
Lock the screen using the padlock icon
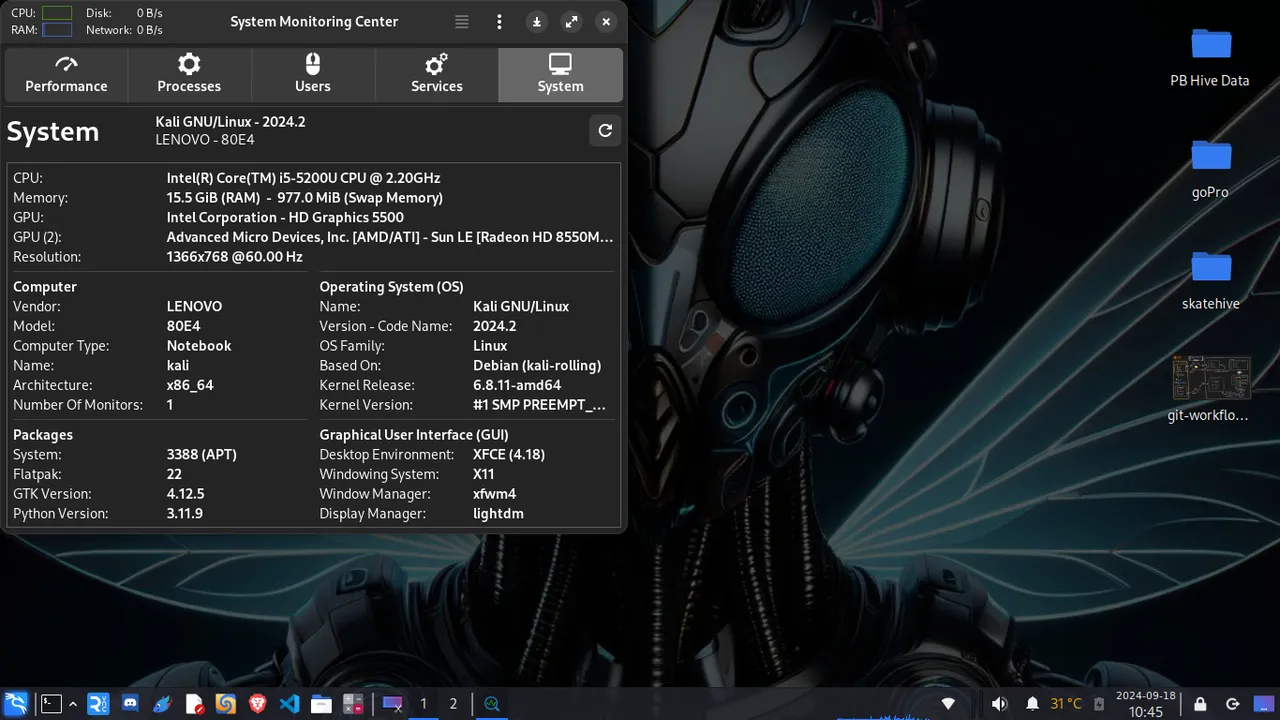(1201, 704)
